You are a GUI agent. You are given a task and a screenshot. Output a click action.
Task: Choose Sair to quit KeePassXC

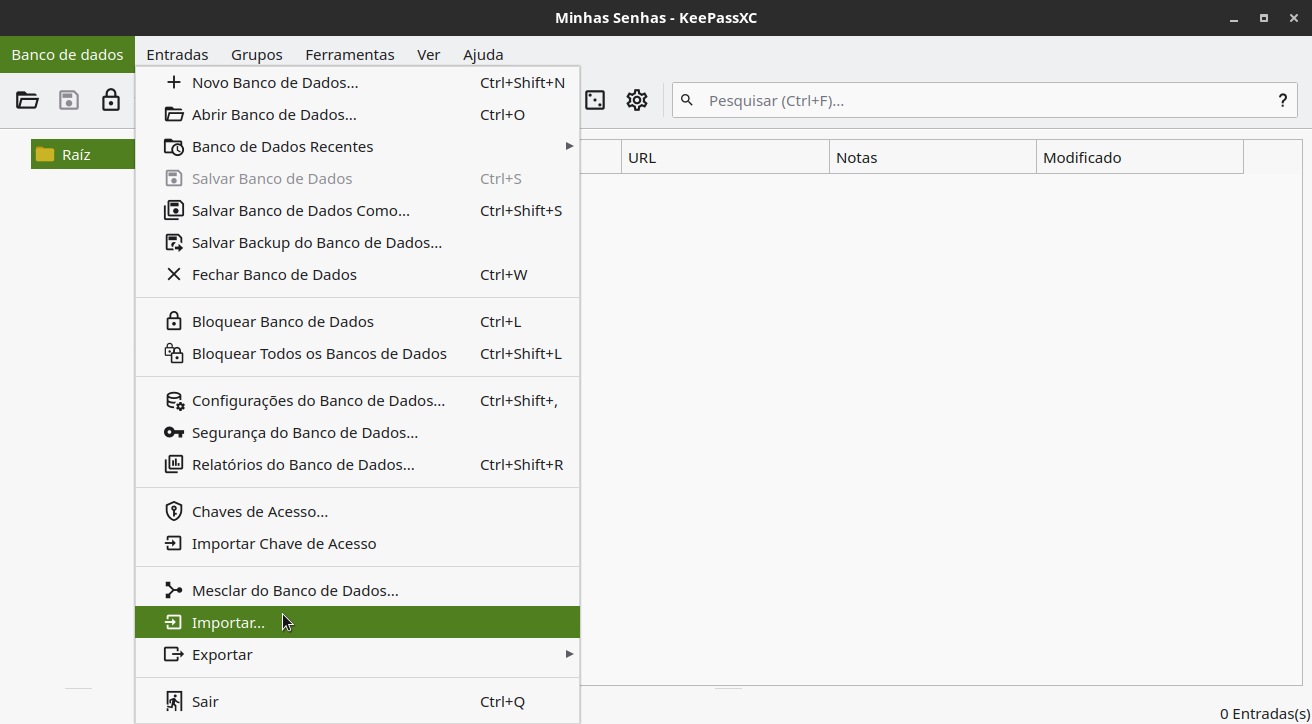(x=357, y=701)
